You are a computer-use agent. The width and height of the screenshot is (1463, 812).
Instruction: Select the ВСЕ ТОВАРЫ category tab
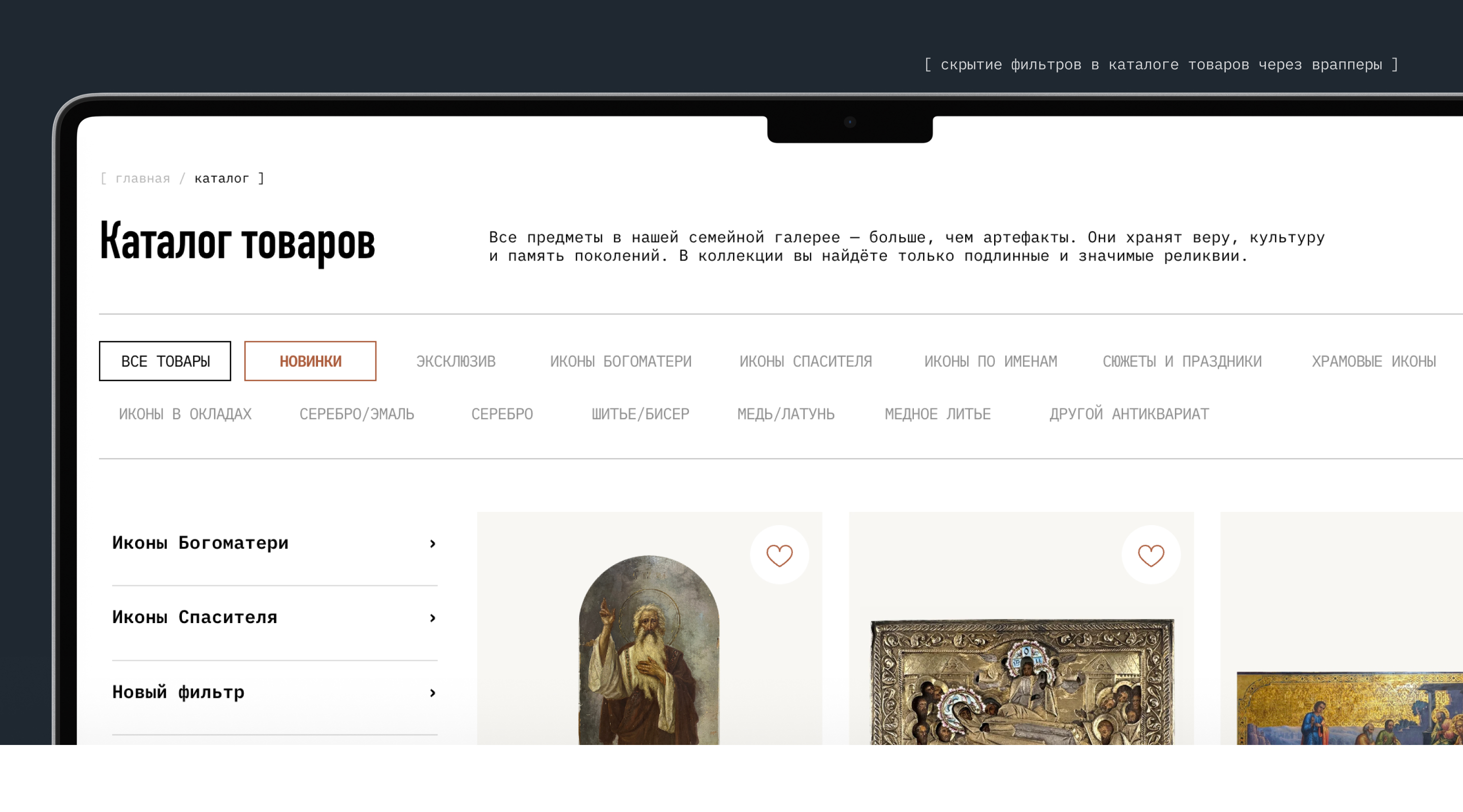coord(165,361)
